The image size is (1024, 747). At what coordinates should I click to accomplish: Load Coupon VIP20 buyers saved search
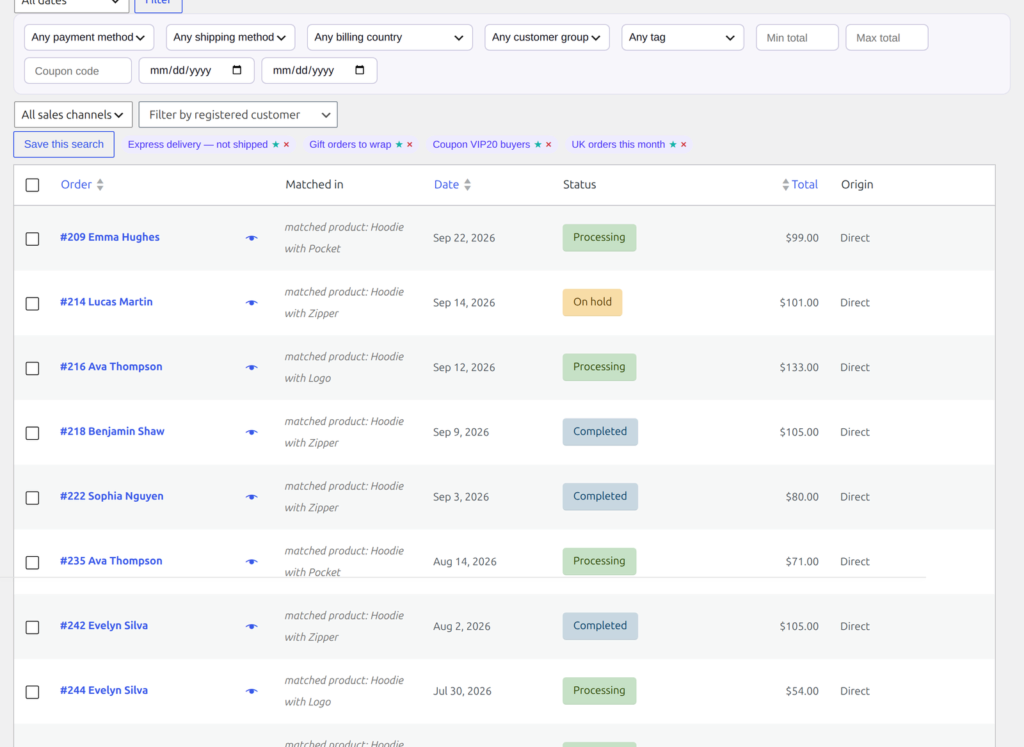(x=481, y=144)
